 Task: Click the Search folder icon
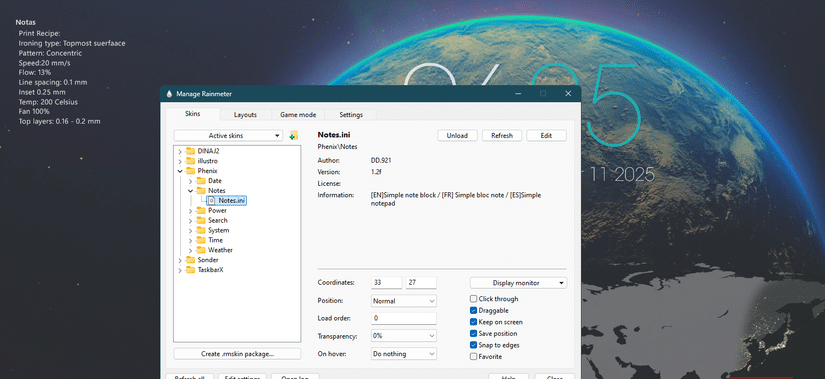click(x=201, y=221)
